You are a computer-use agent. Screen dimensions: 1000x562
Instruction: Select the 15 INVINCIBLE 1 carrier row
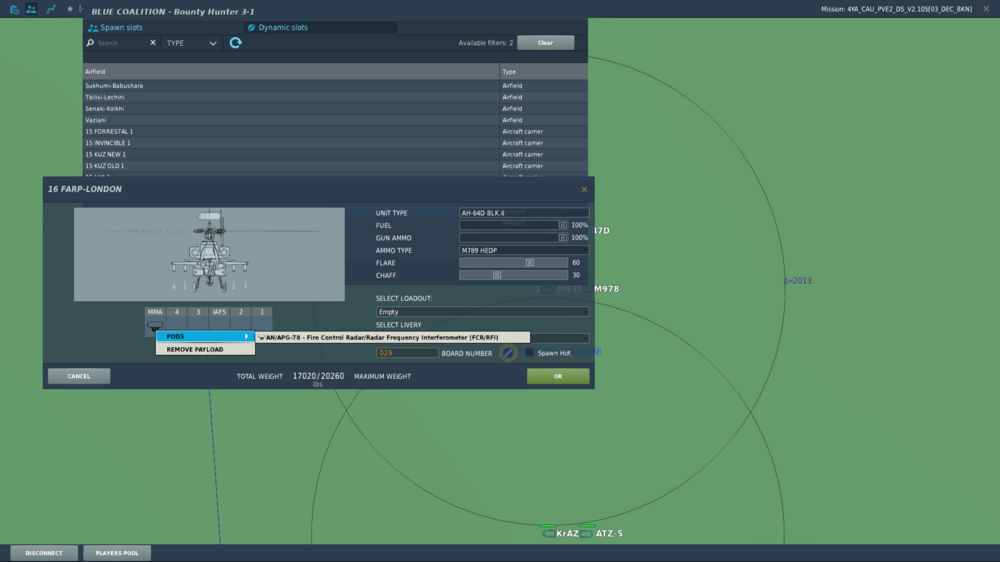pos(335,143)
